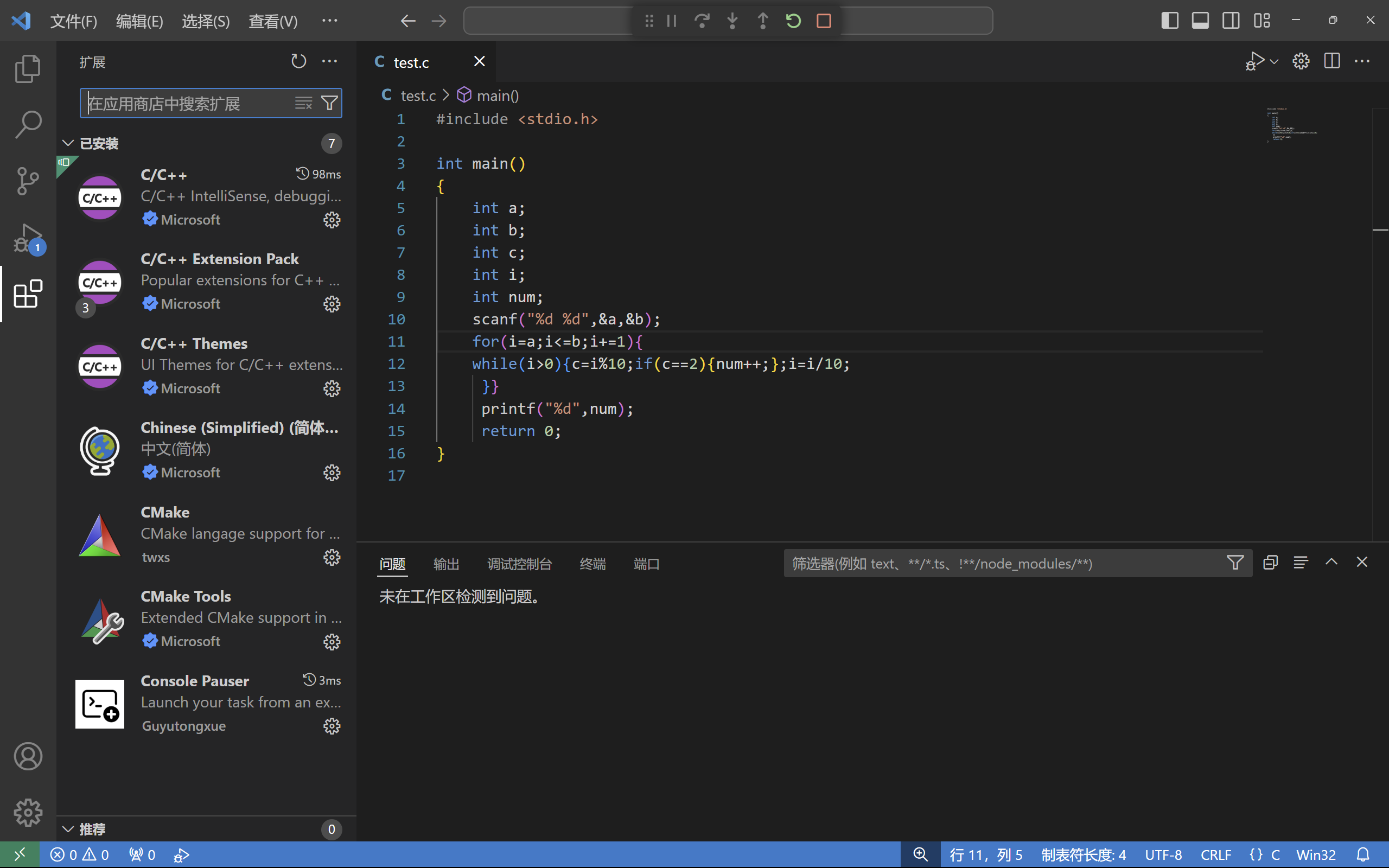This screenshot has height=868, width=1389.
Task: Open the Source Control view
Action: click(28, 181)
